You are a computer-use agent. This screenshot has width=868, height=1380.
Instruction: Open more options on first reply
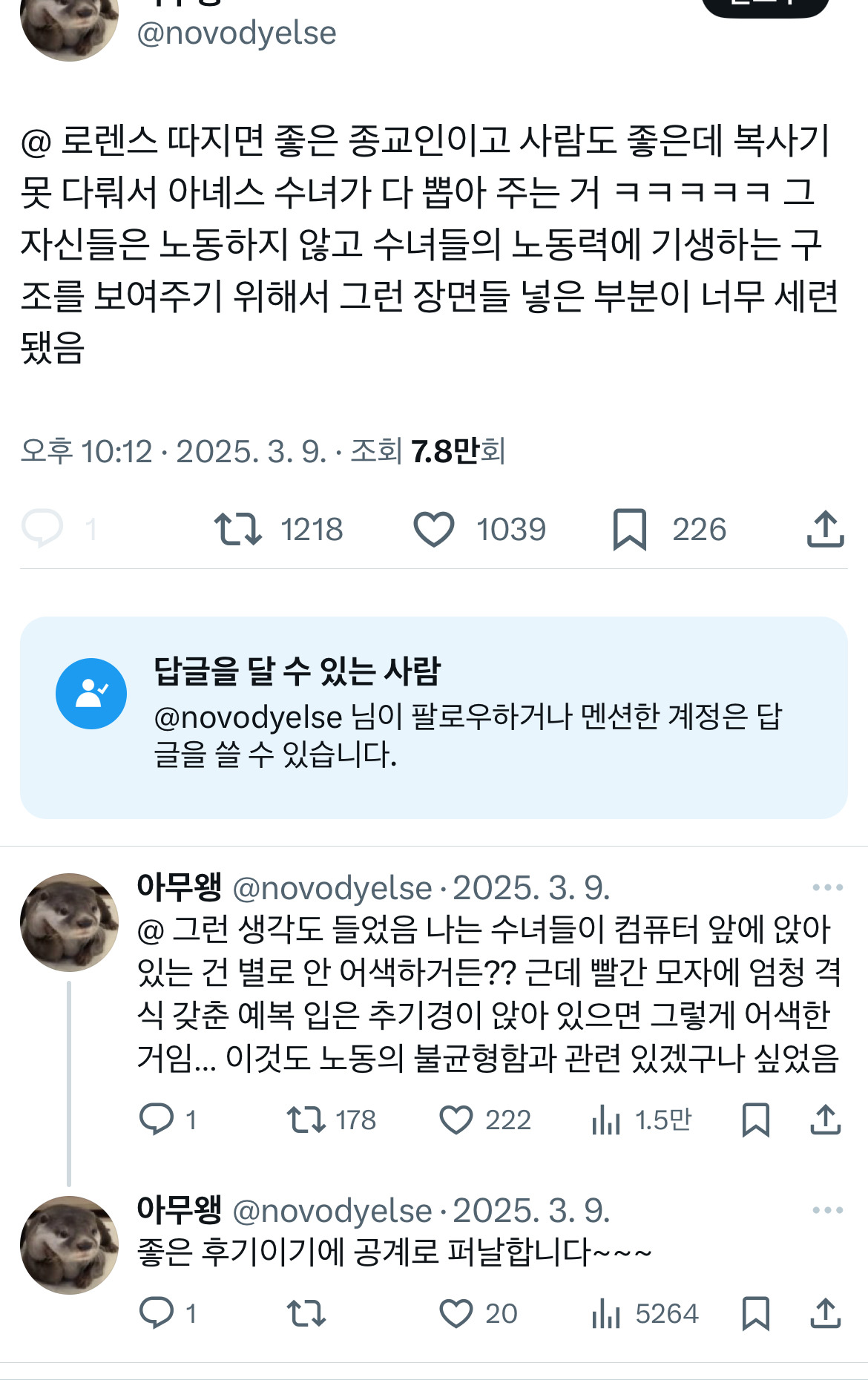827,887
